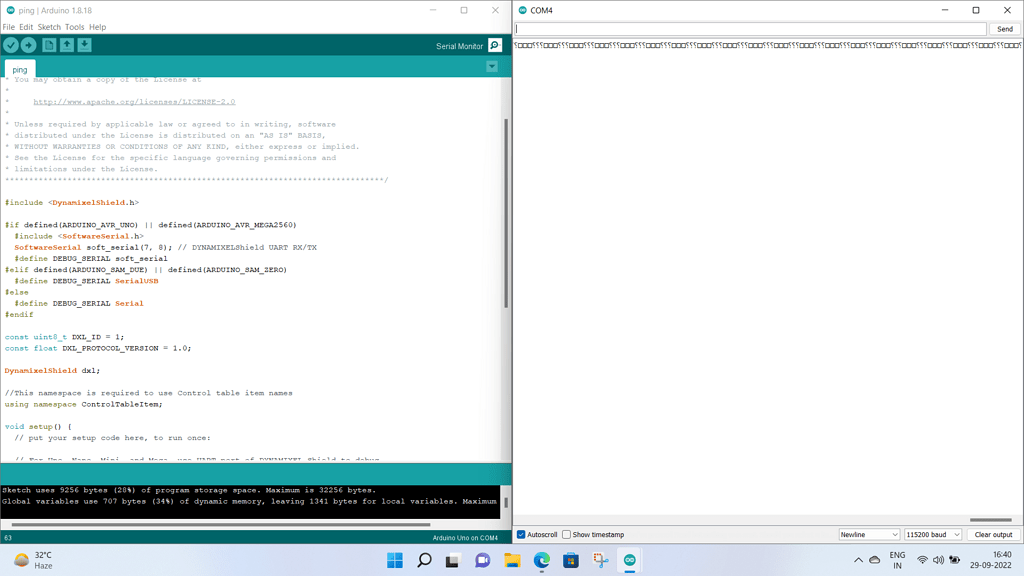The image size is (1024, 576).
Task: Click the Clear output button
Action: (x=993, y=535)
